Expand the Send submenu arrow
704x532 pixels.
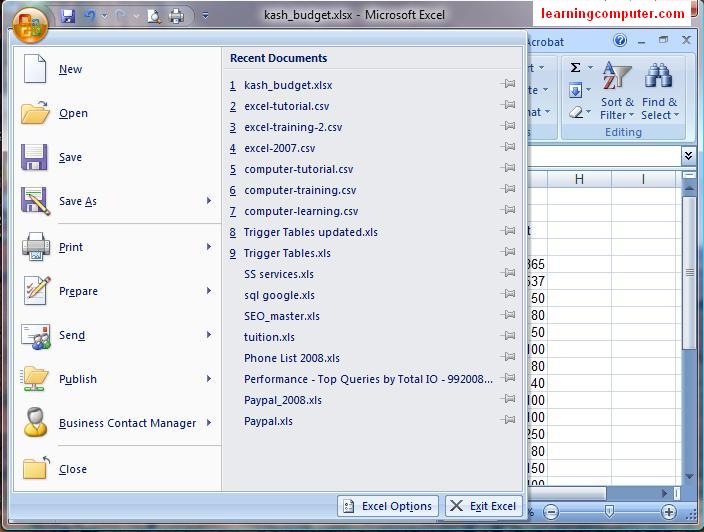point(209,334)
